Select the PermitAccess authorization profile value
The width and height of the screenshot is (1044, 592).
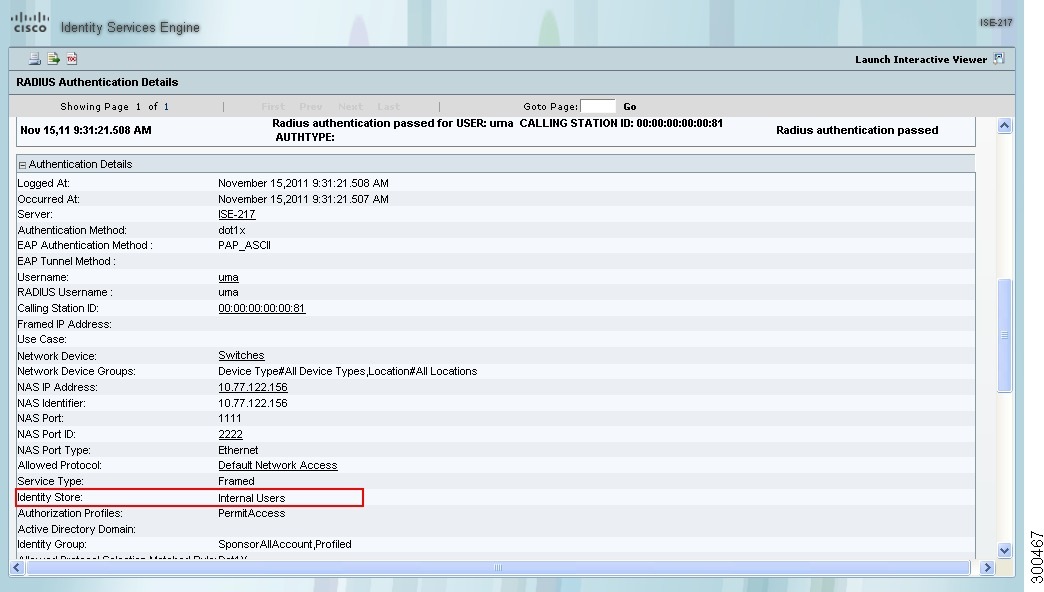tap(251, 513)
